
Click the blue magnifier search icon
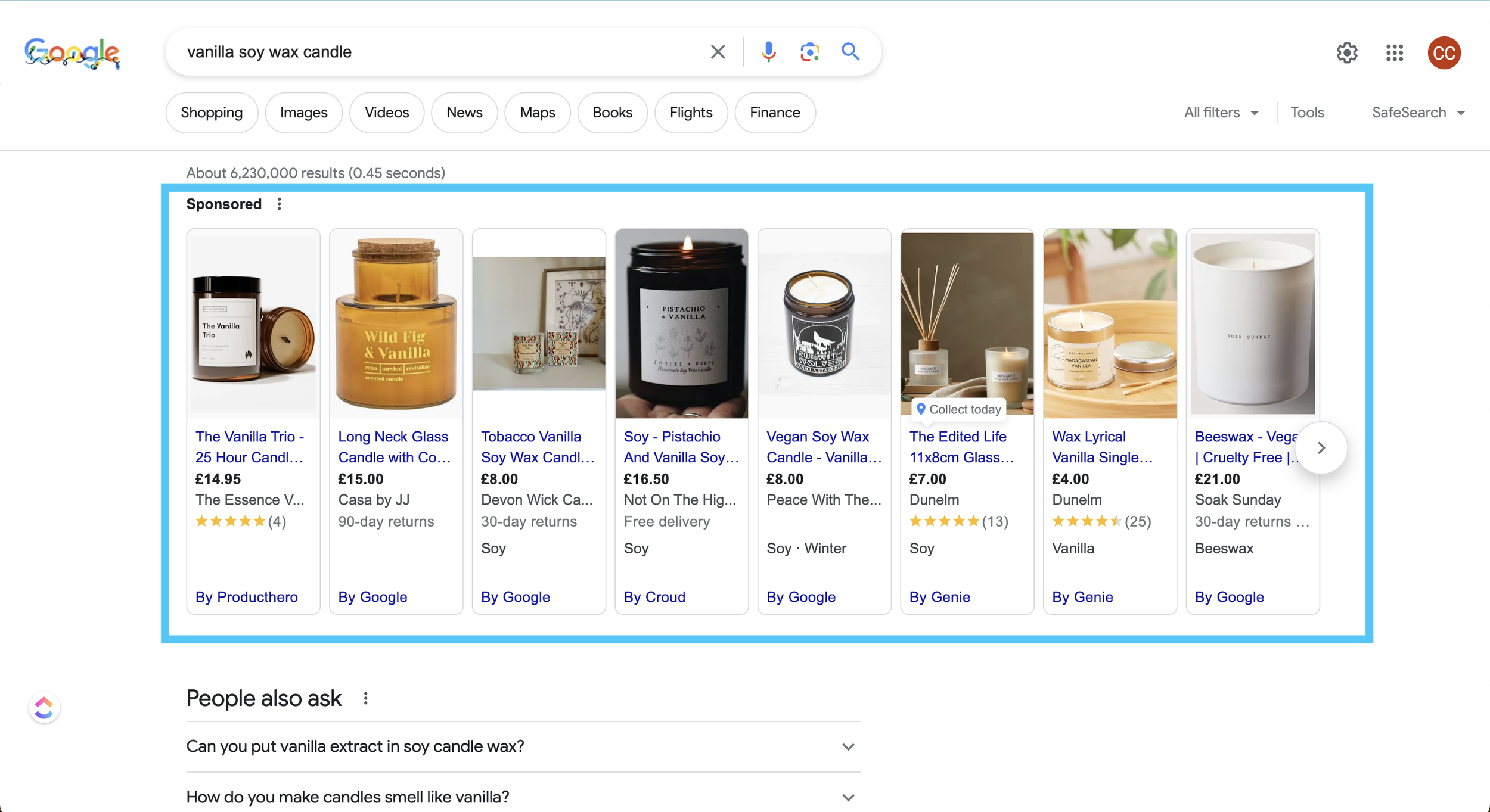pos(850,52)
